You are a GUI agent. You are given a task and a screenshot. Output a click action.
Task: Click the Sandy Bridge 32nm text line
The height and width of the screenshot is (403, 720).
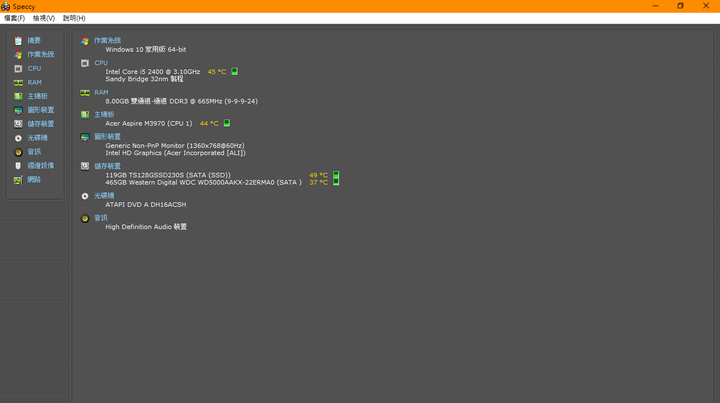click(144, 79)
